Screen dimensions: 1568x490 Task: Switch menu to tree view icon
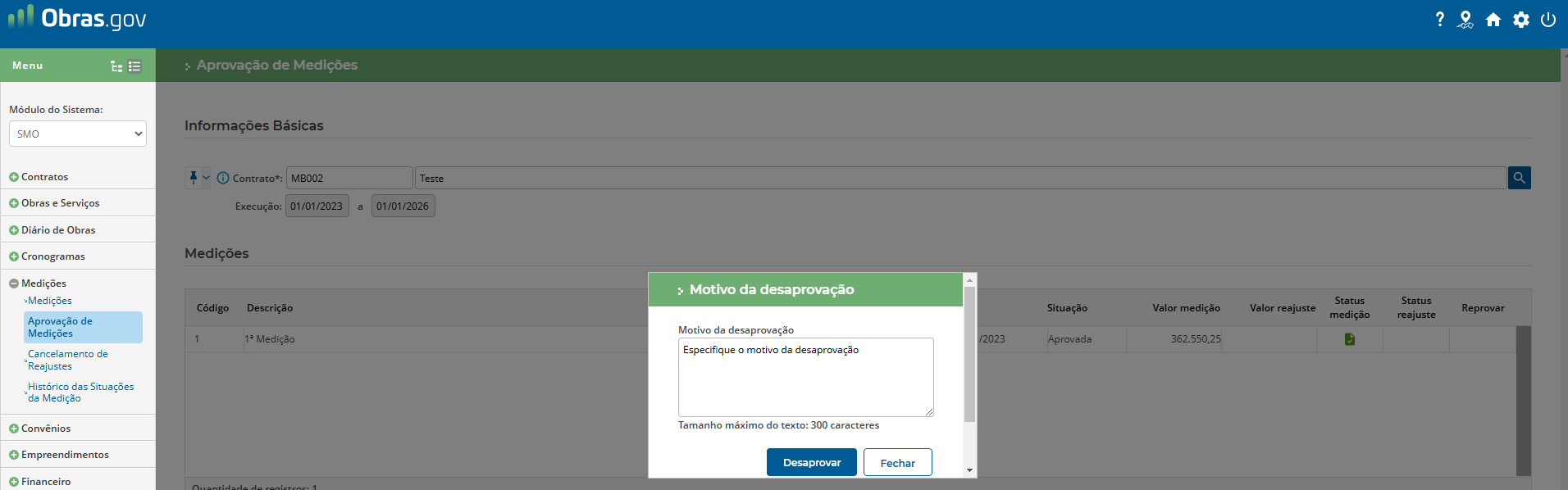pos(116,66)
